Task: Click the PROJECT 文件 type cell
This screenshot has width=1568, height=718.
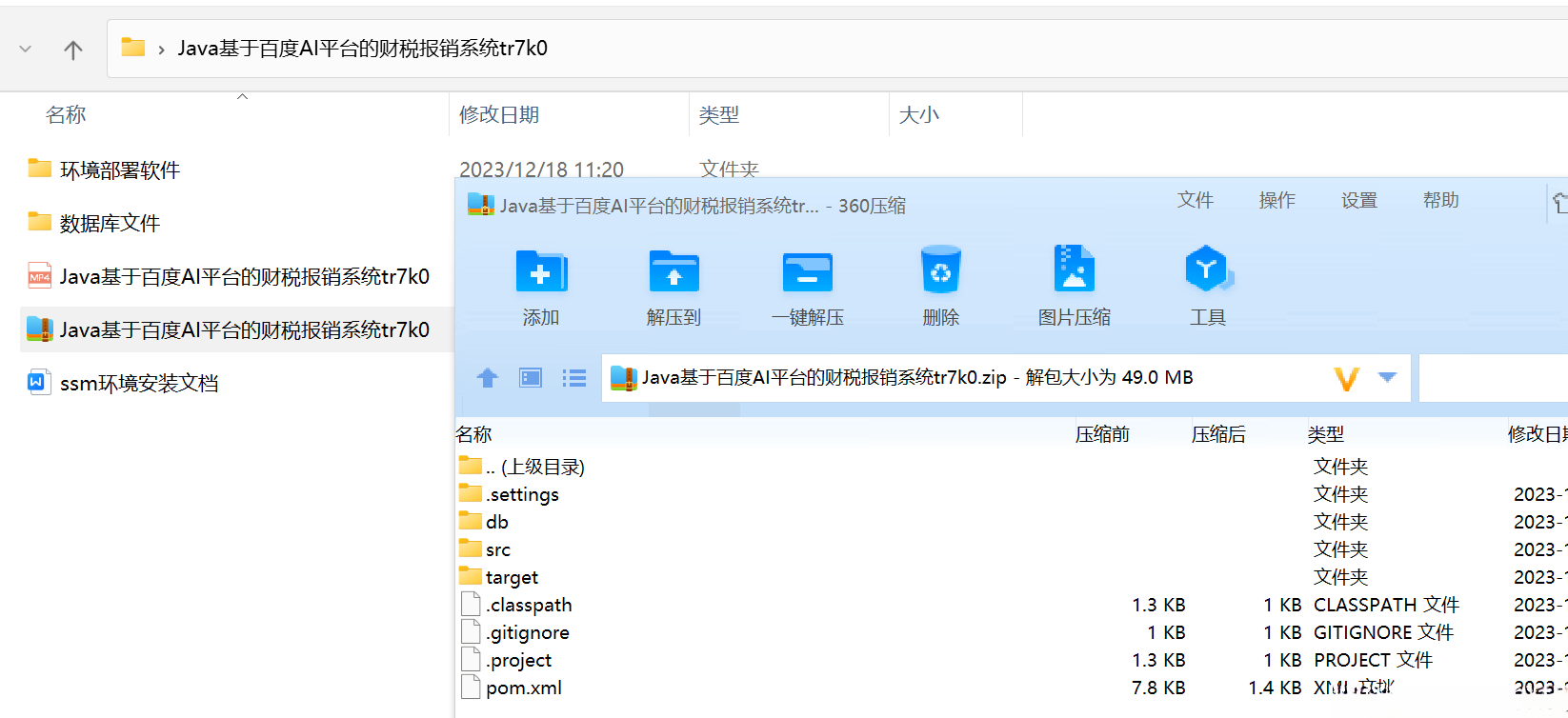Action: [1373, 660]
